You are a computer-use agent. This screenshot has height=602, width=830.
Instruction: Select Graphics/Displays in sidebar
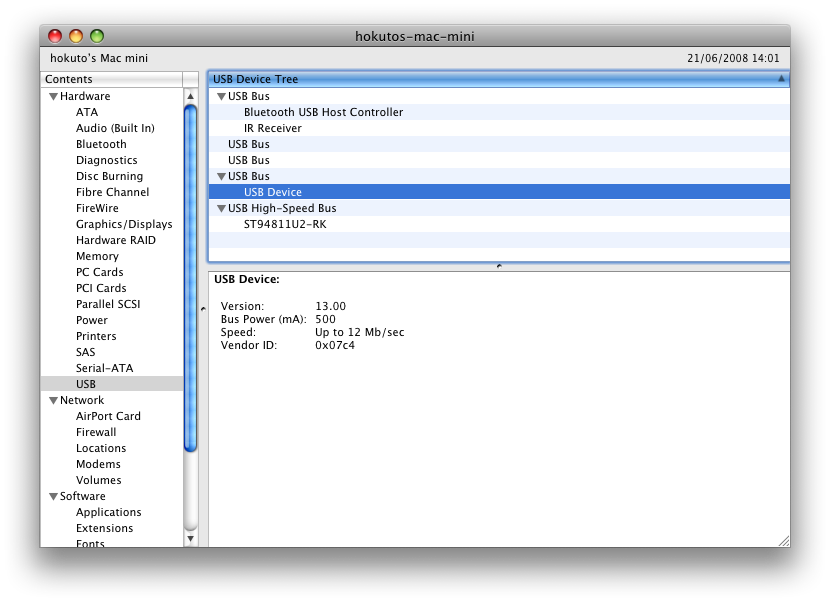click(124, 224)
